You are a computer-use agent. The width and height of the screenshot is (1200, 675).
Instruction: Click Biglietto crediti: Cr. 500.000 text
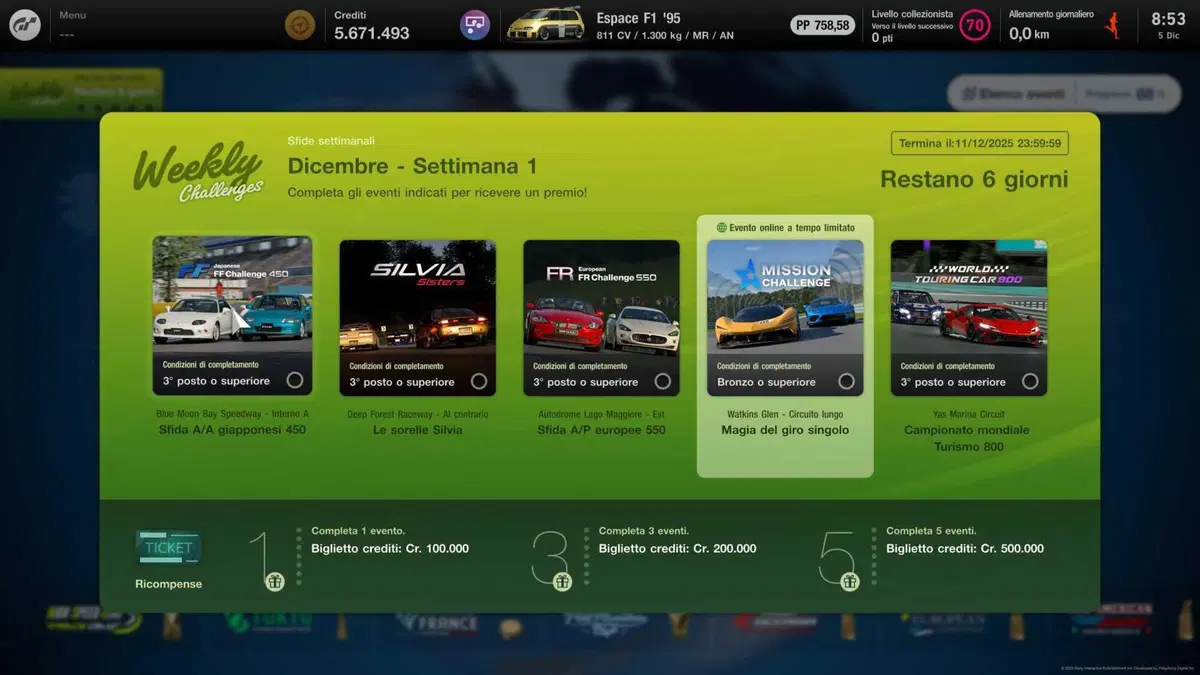click(x=965, y=549)
